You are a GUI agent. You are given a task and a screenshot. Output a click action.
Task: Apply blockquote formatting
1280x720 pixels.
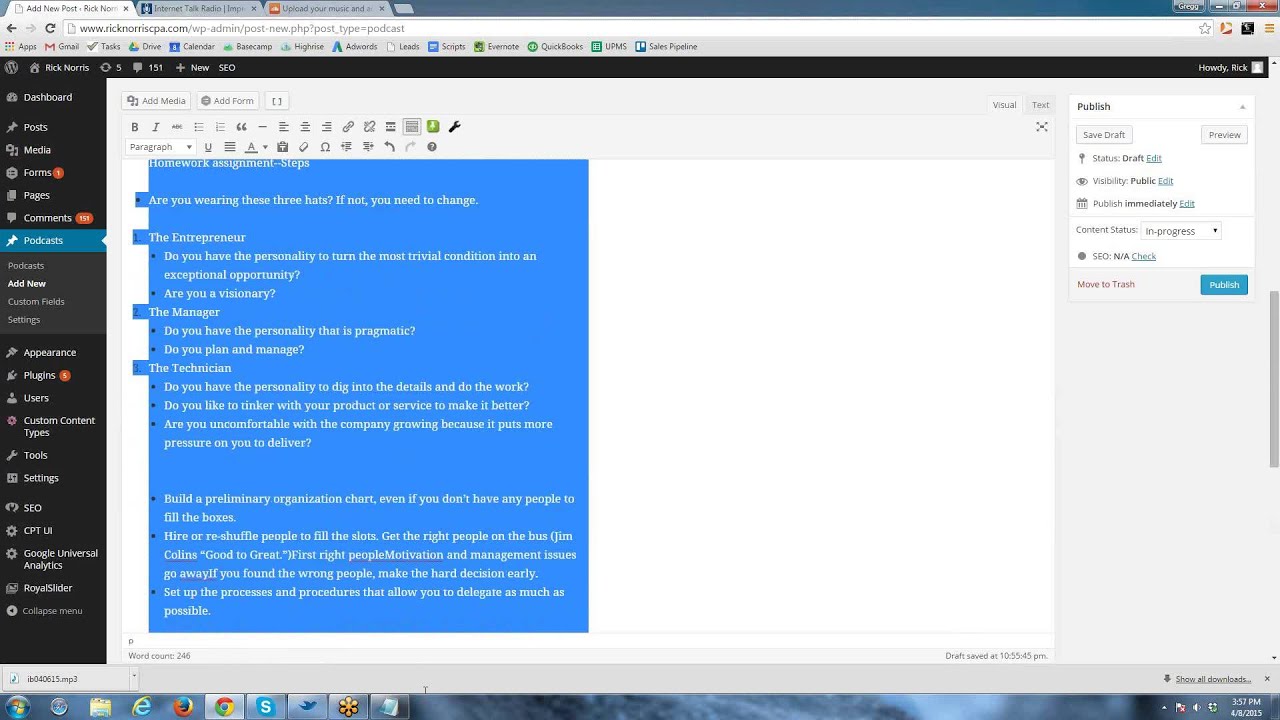[241, 127]
